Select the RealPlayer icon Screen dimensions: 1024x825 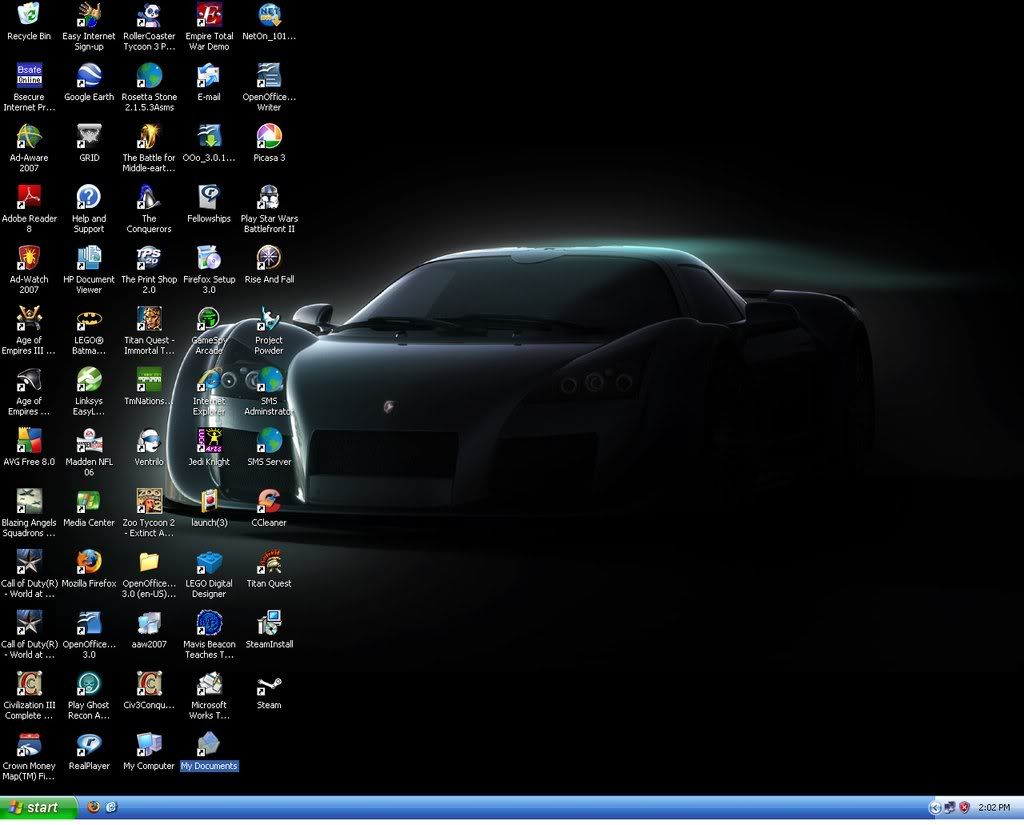coord(89,744)
